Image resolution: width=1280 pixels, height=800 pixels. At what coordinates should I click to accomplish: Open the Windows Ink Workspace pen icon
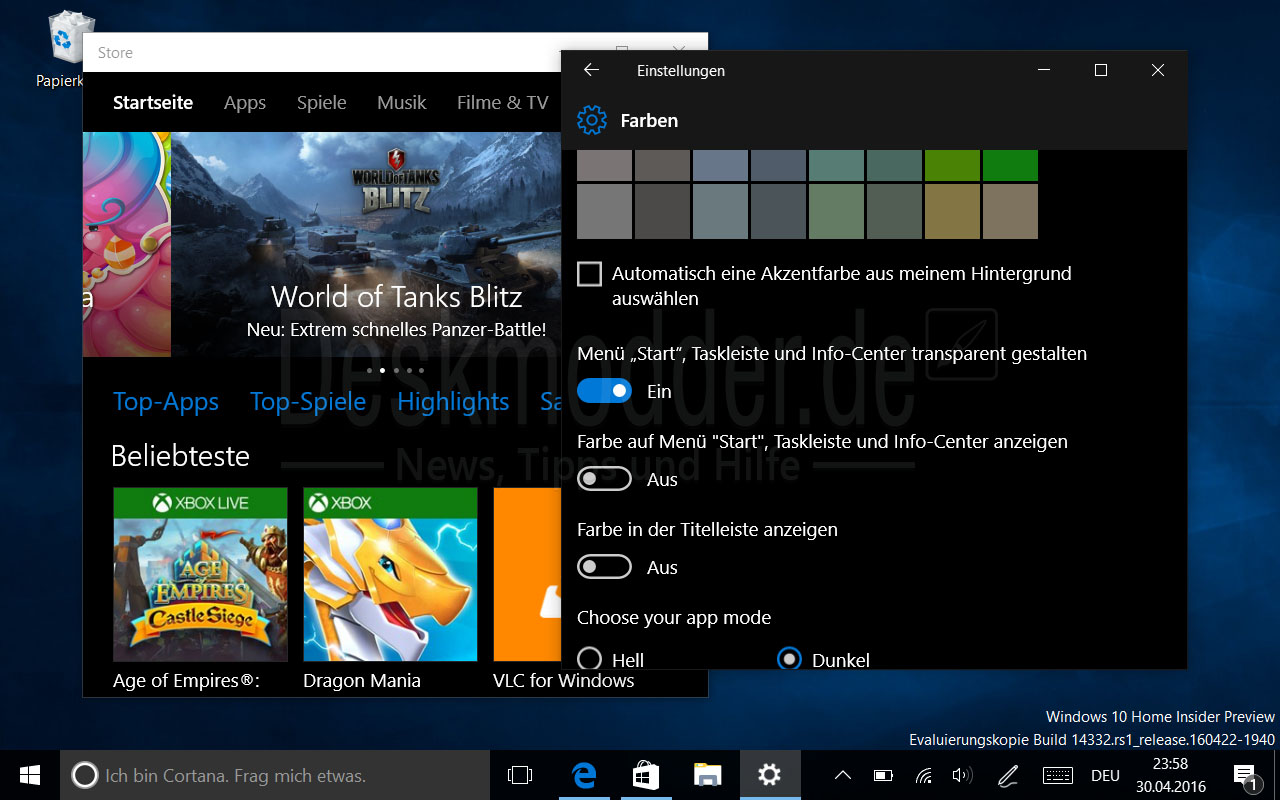[x=1008, y=775]
